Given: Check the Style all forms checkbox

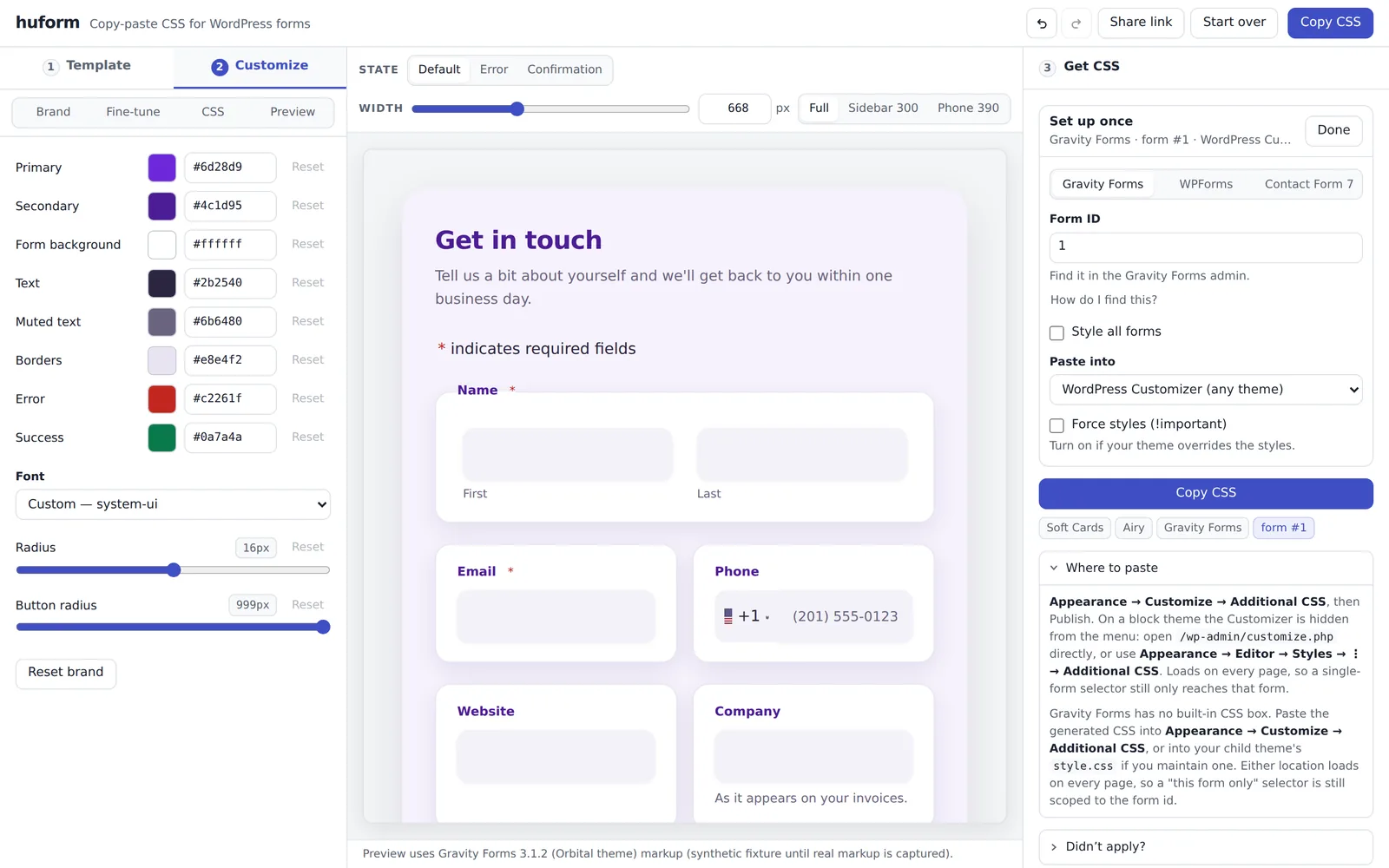Looking at the screenshot, I should click(1057, 332).
